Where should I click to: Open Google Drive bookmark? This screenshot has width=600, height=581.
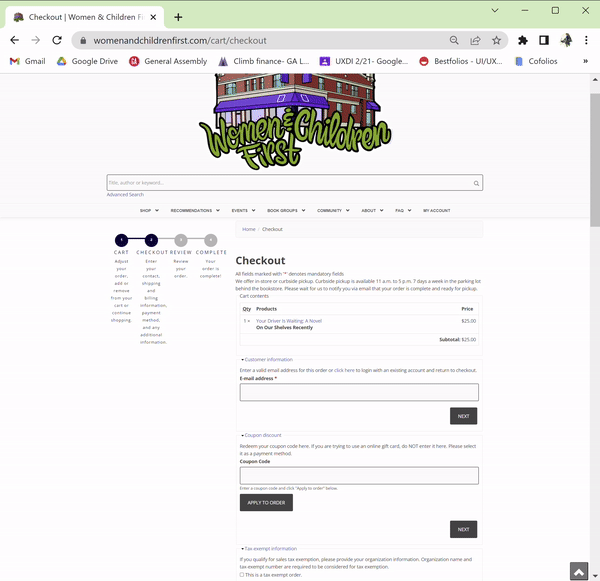point(87,61)
